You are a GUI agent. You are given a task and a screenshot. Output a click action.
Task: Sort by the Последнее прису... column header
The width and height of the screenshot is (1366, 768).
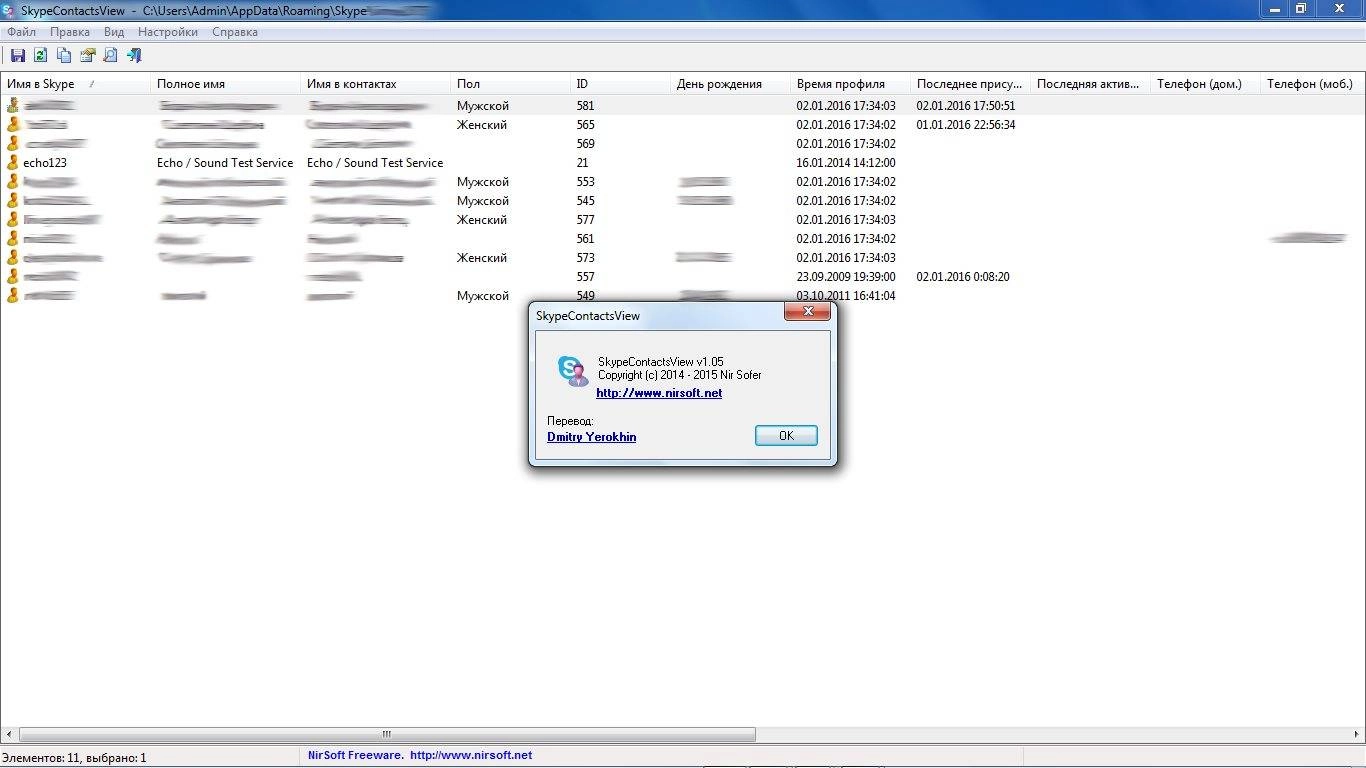click(970, 84)
